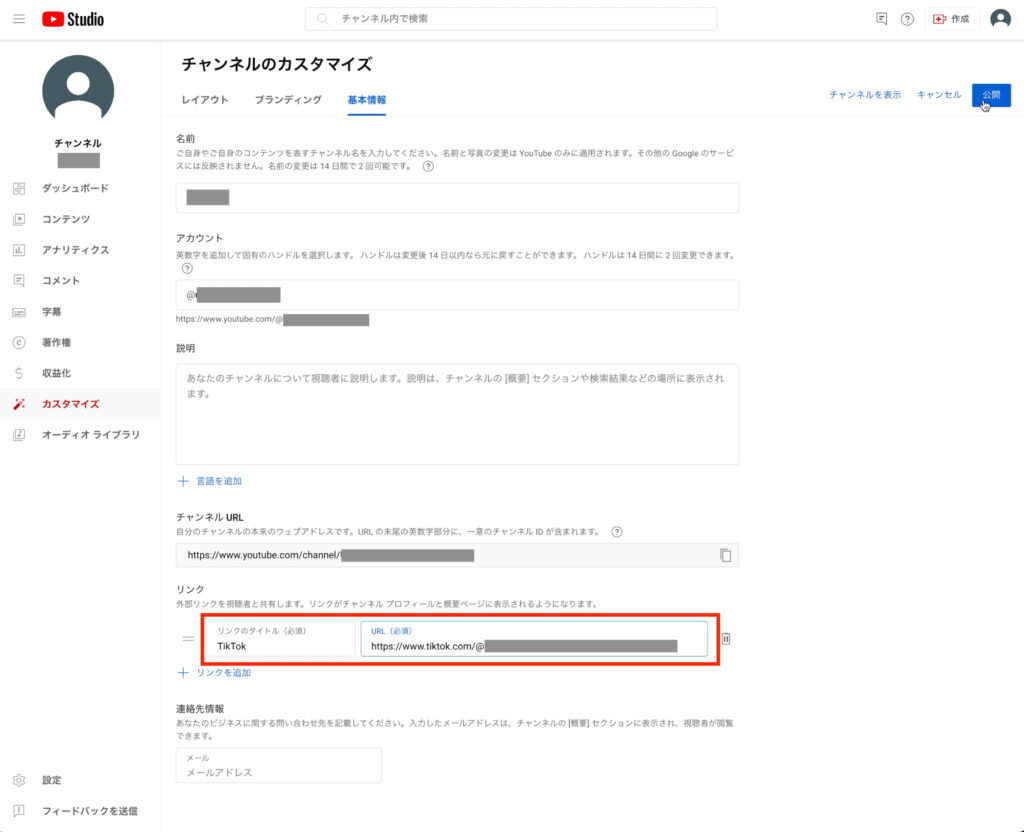
Task: Open アナリティクス in the sidebar
Action: [75, 250]
